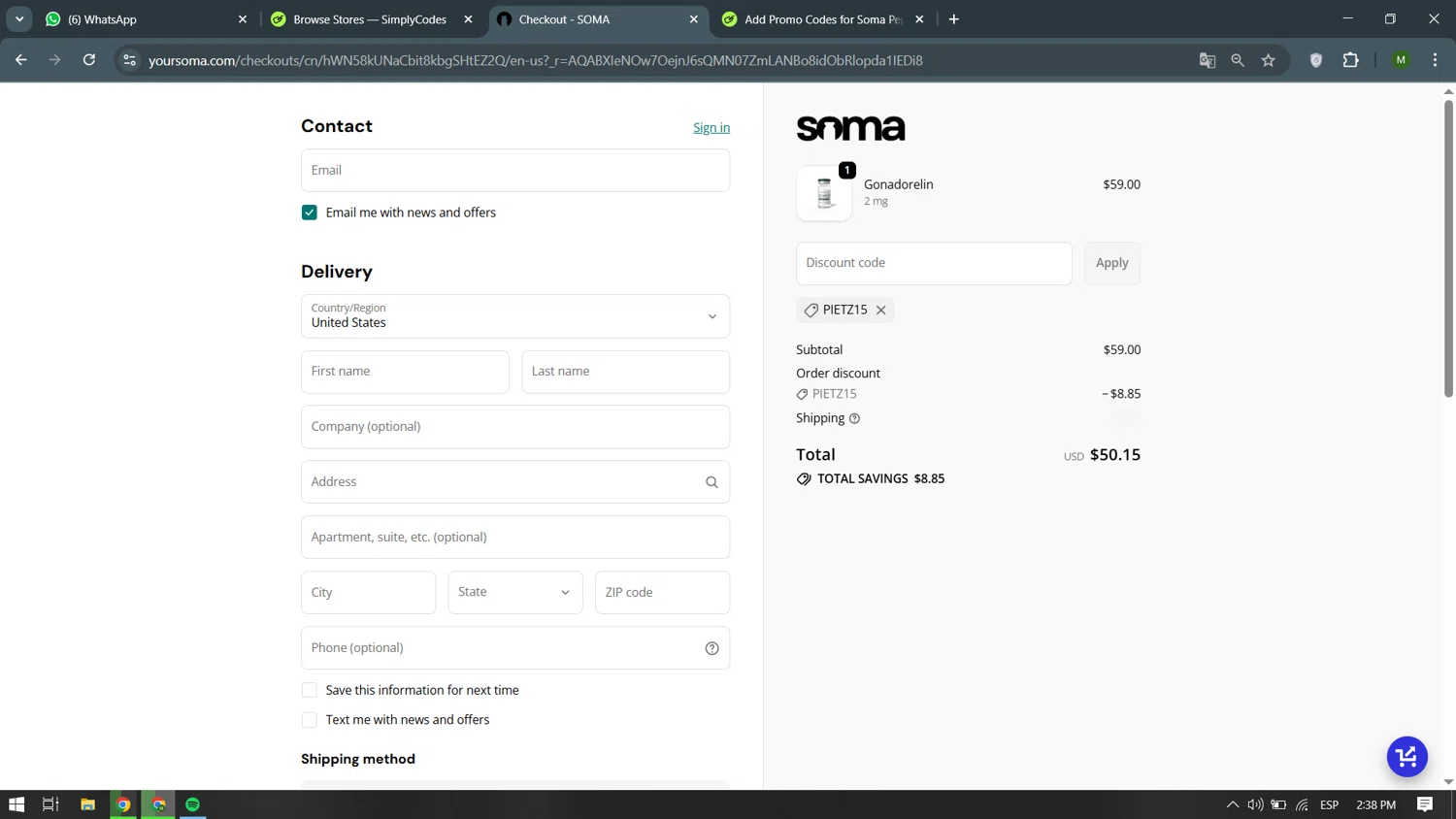1456x819 pixels.
Task: Open the Country/Region dropdown
Action: (x=515, y=316)
